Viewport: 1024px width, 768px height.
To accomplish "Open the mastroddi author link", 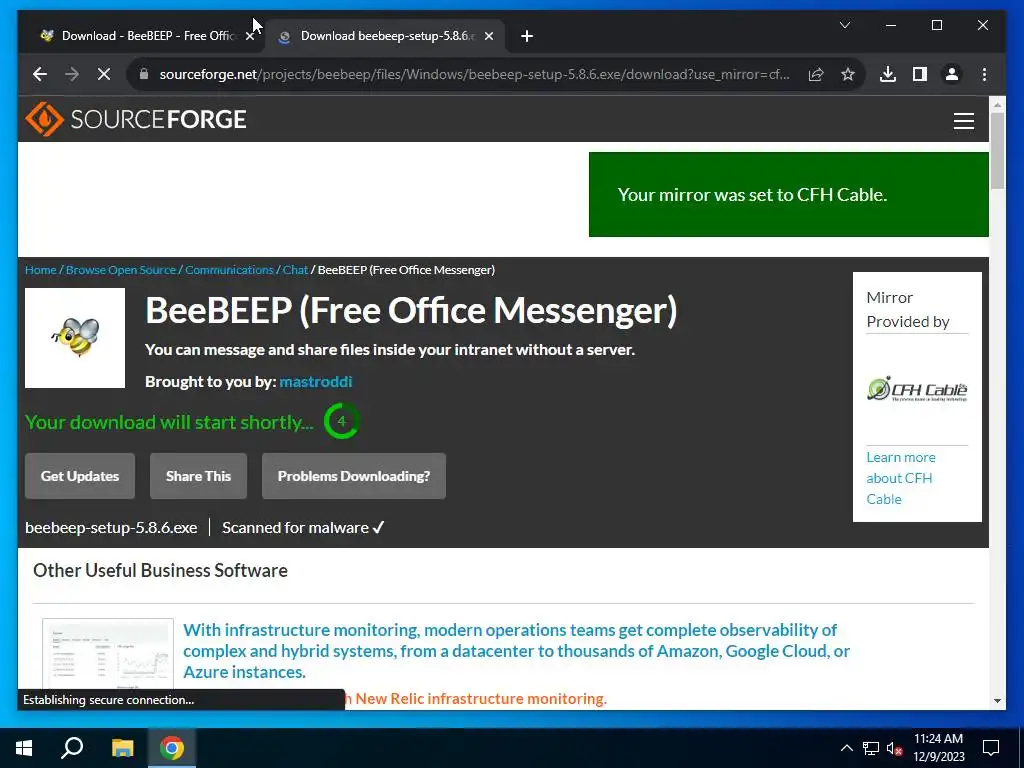I will 315,381.
